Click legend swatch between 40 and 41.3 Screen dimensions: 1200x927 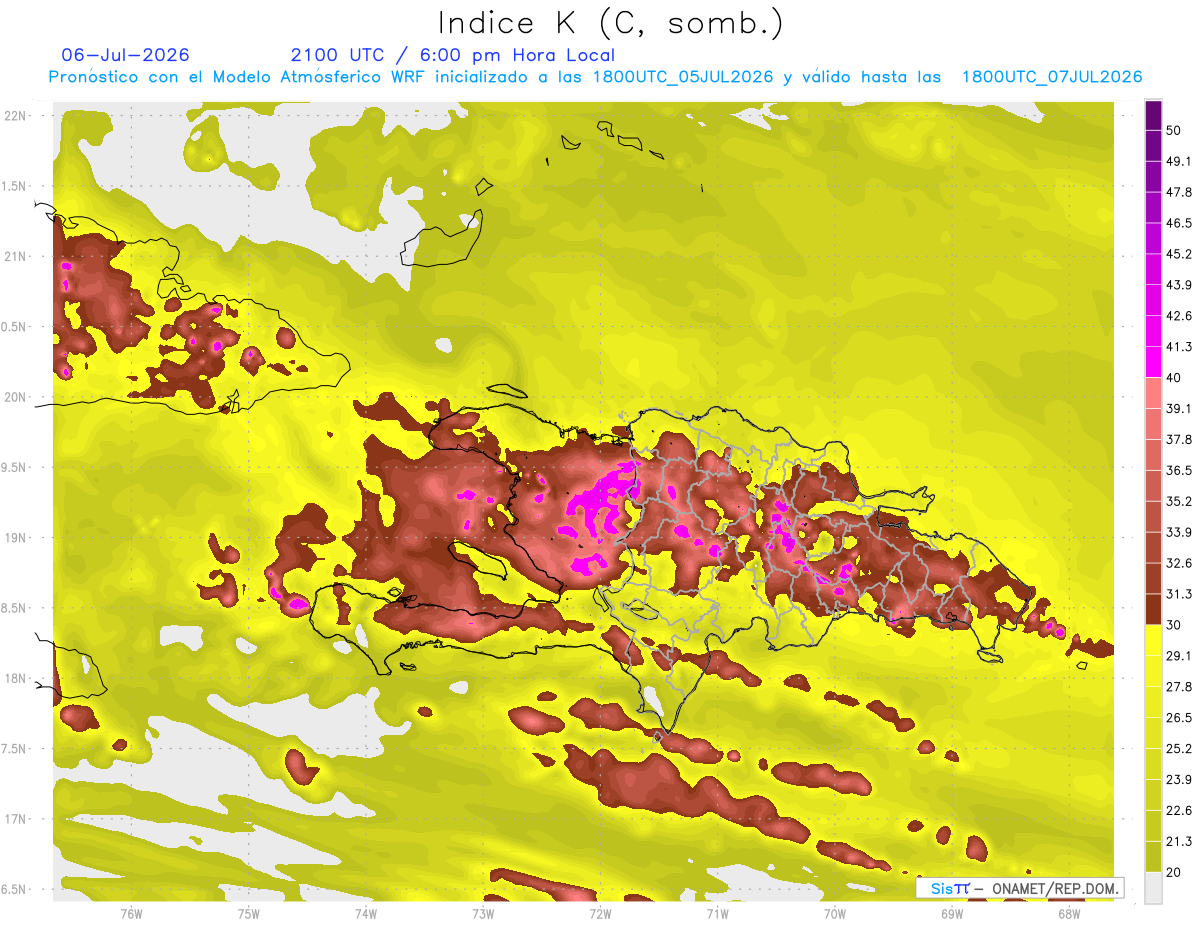tap(1153, 362)
